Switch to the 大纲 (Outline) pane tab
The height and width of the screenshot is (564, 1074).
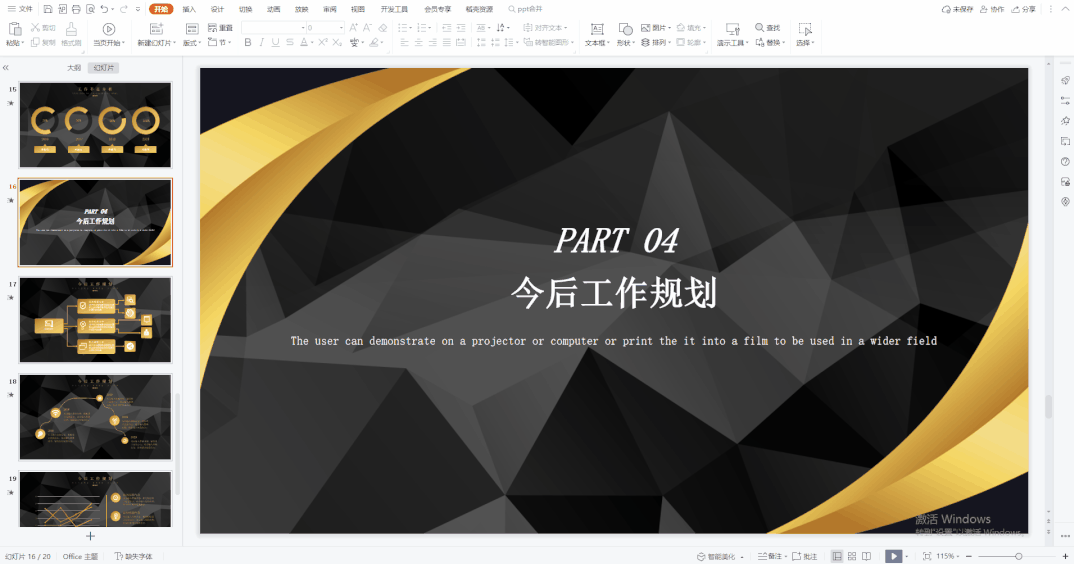[x=74, y=68]
